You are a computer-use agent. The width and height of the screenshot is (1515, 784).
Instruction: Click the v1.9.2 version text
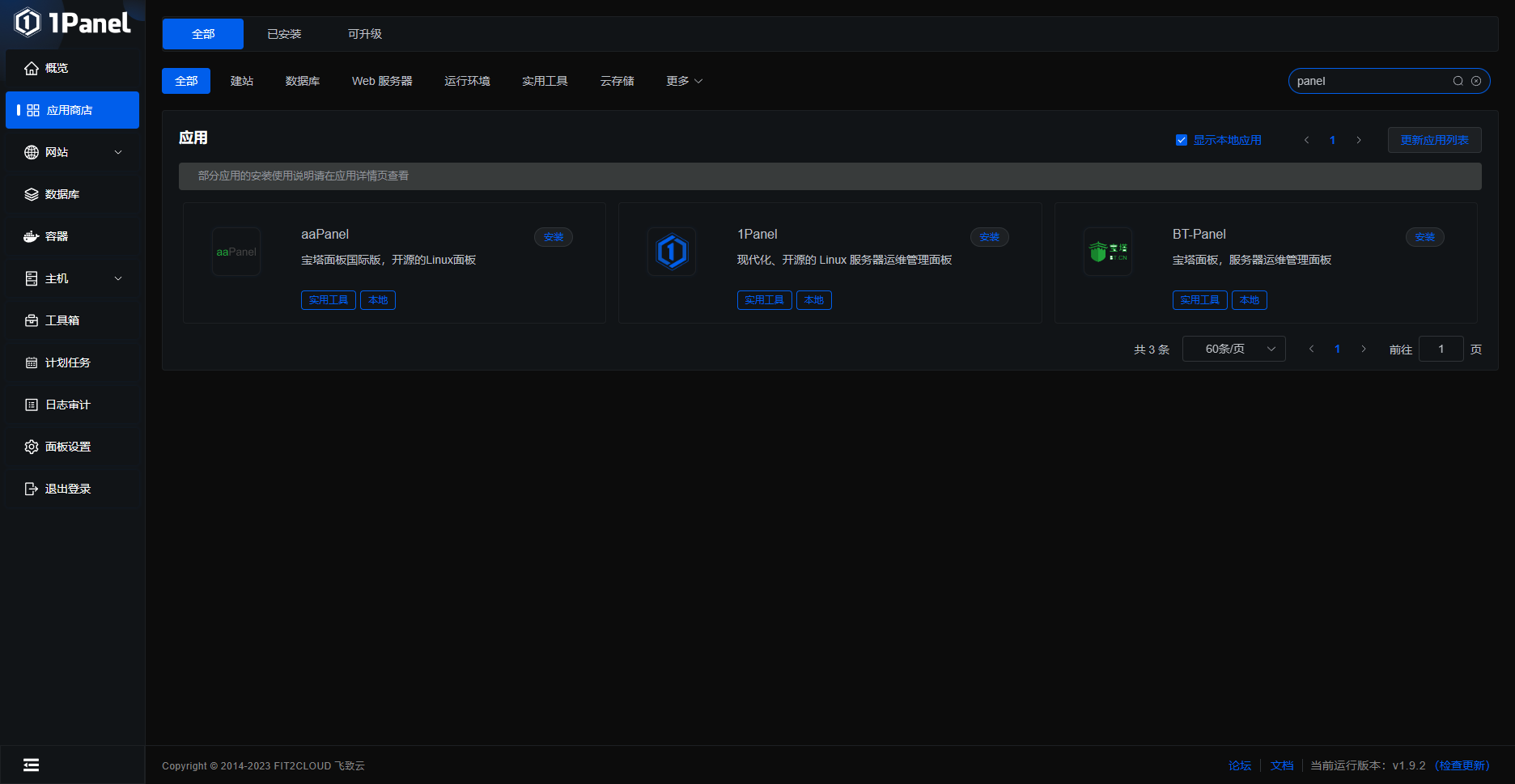1409,765
